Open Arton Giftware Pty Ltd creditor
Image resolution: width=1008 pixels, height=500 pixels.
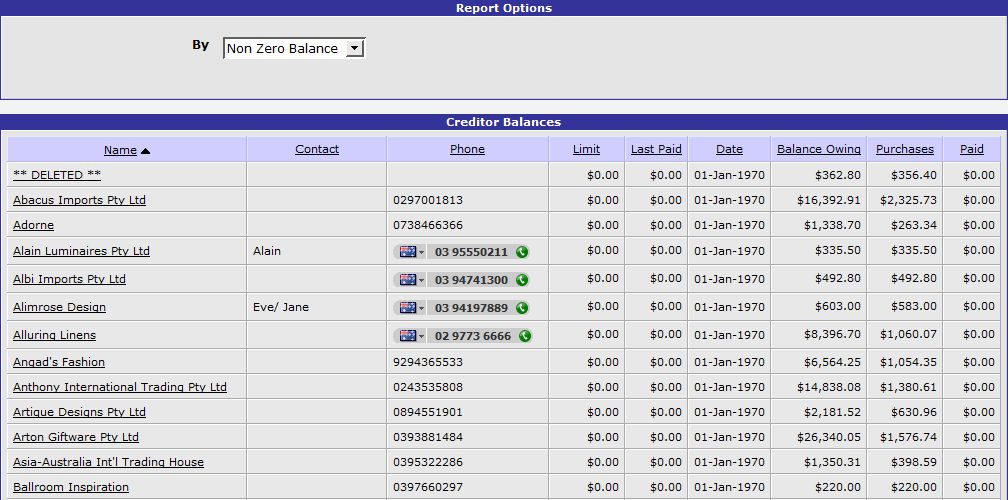click(76, 437)
